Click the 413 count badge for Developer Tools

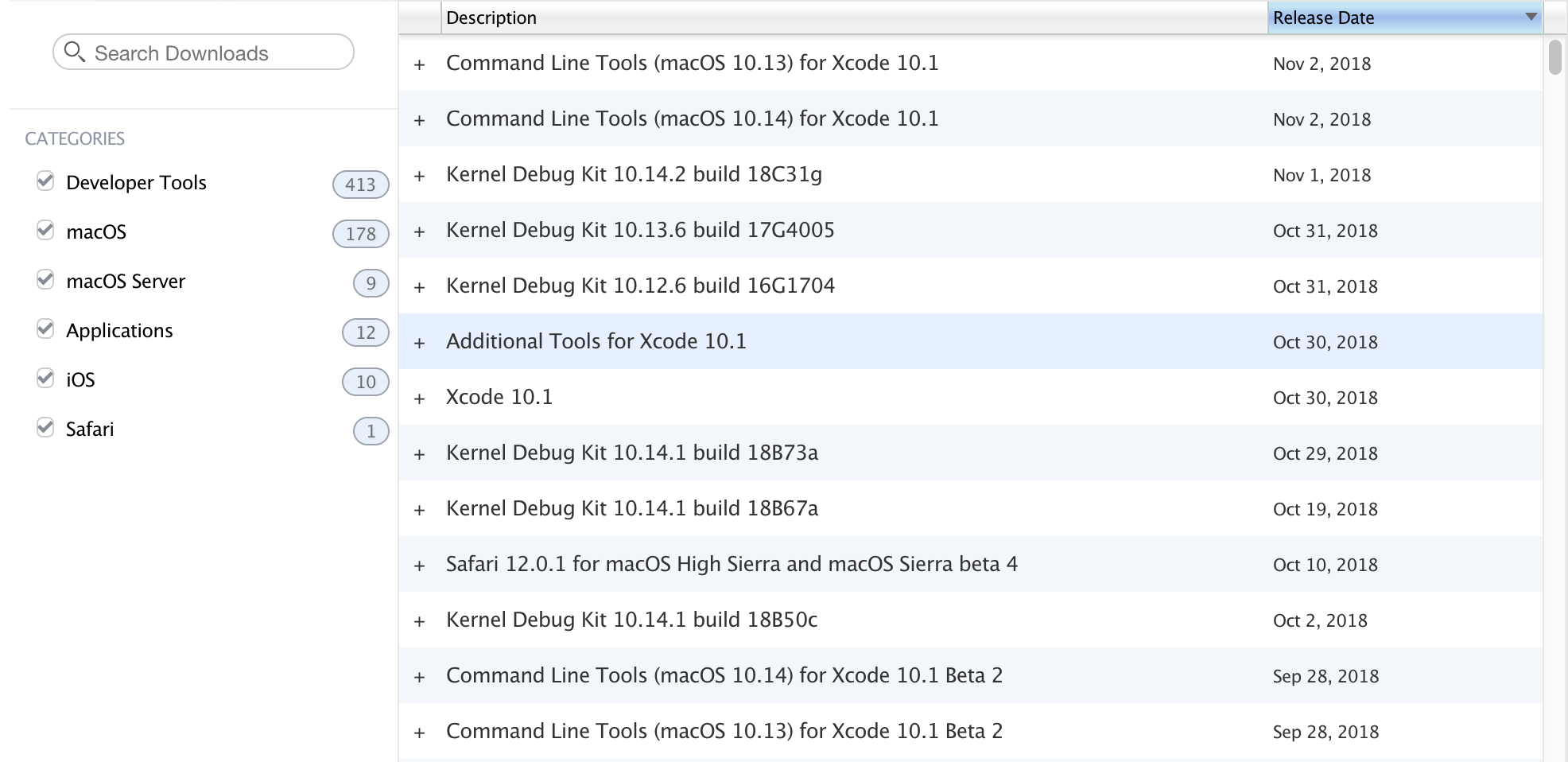click(360, 185)
